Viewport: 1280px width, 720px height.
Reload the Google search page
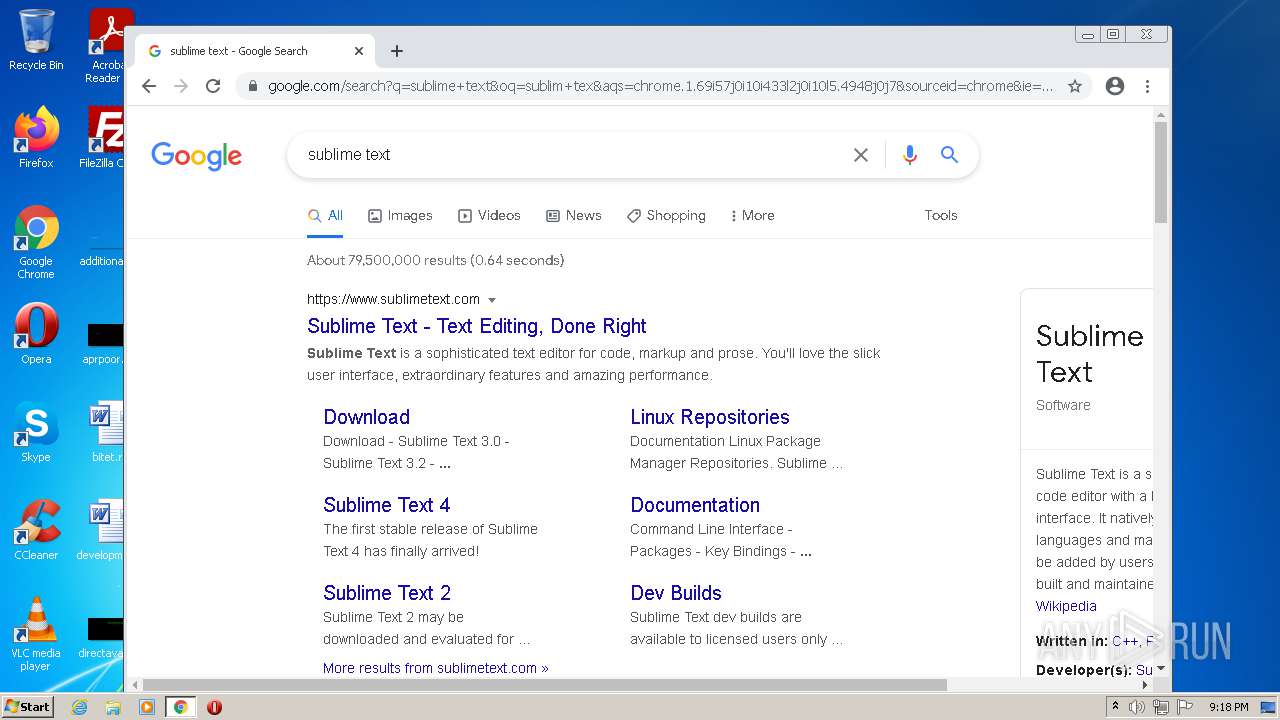coord(213,86)
